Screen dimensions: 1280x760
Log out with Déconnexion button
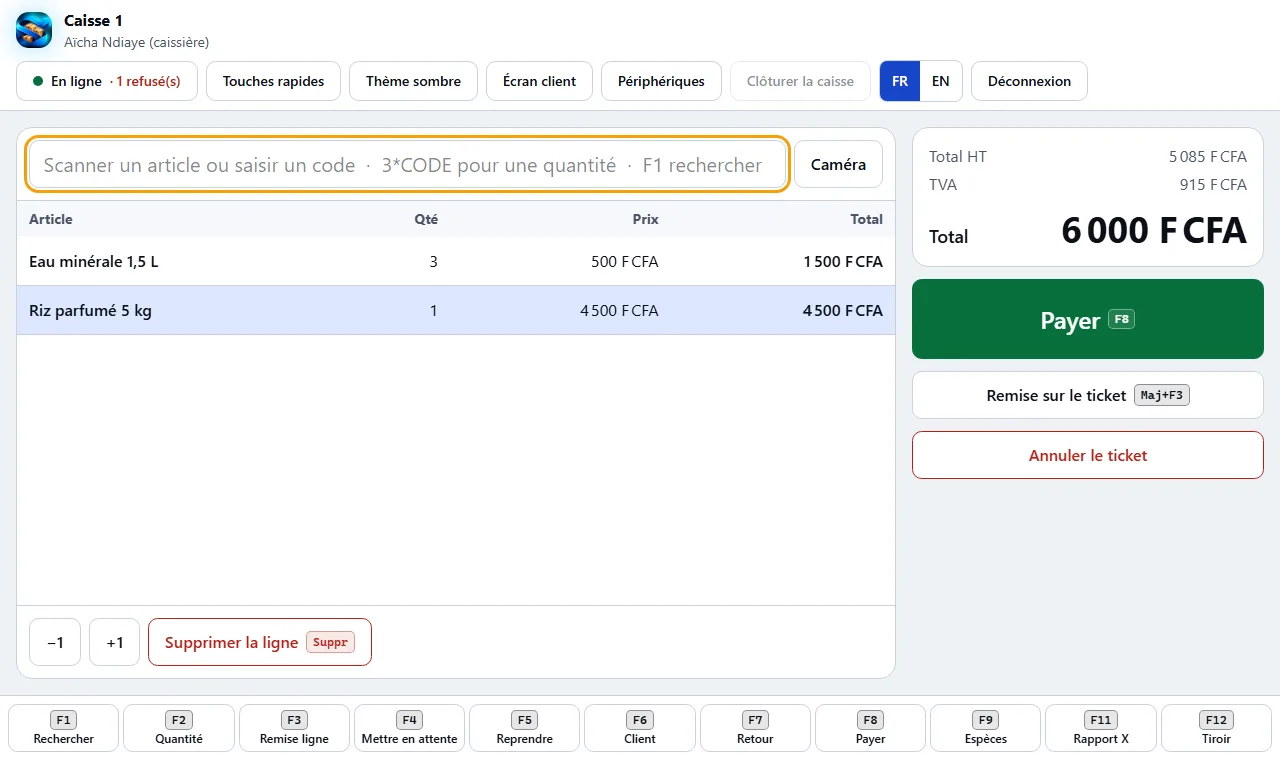click(x=1029, y=82)
